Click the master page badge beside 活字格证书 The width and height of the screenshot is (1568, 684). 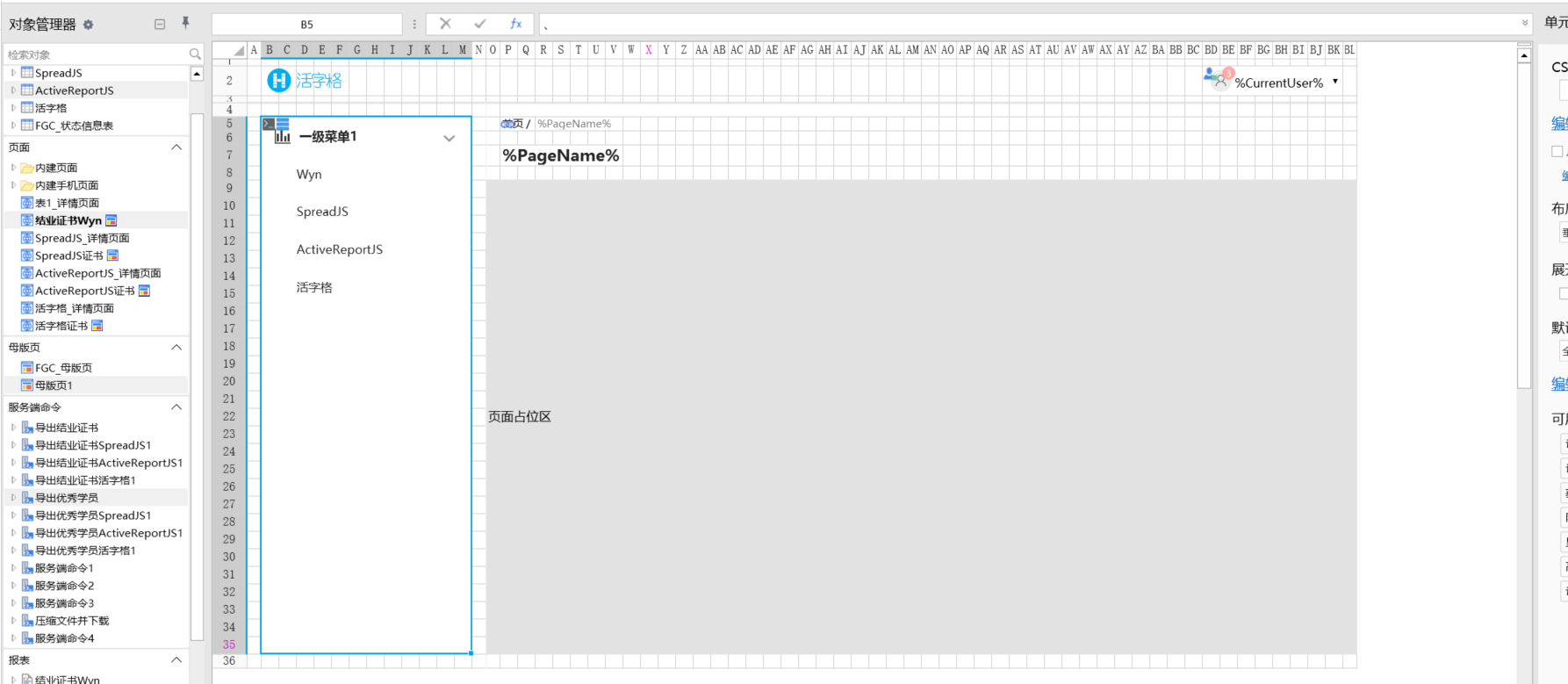pyautogui.click(x=97, y=326)
